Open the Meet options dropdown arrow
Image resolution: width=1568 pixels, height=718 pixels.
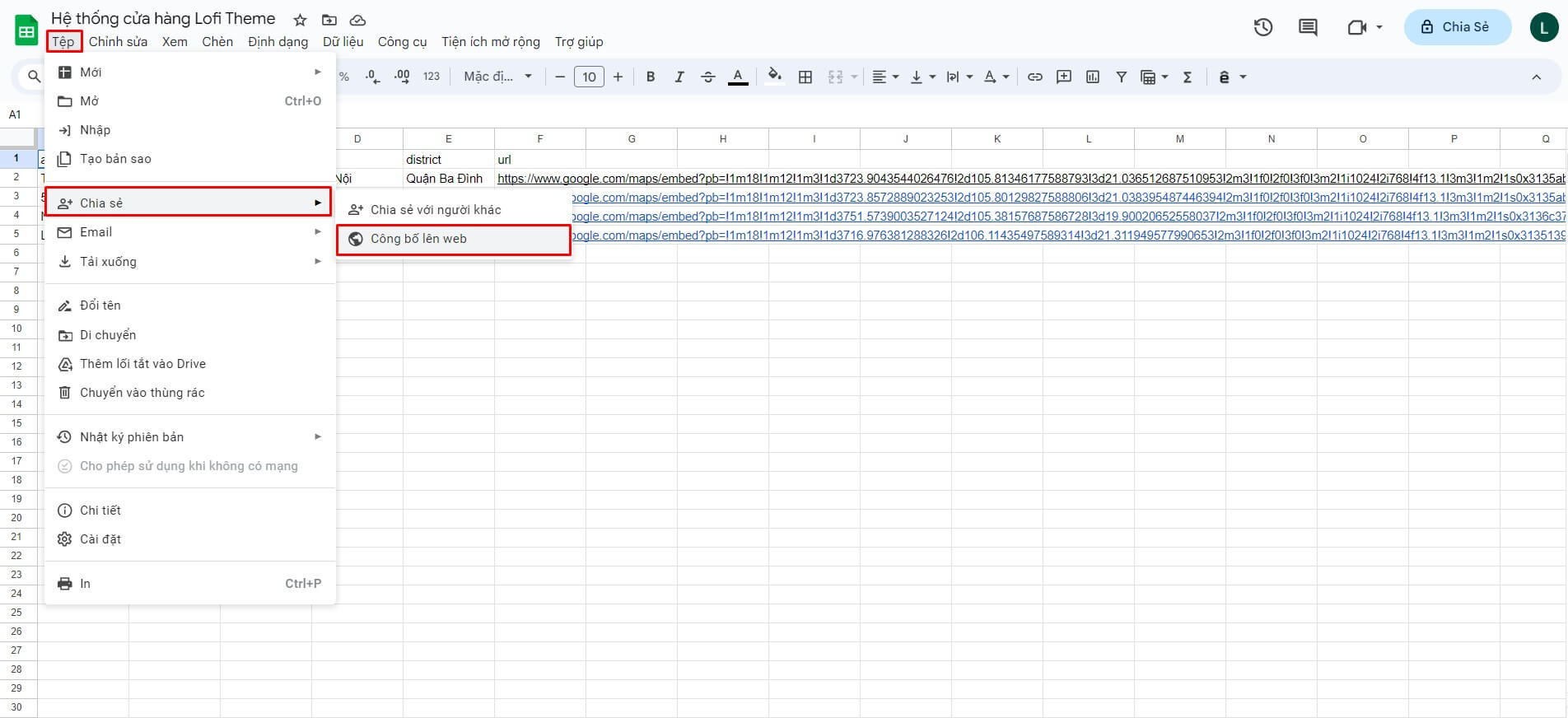[1379, 27]
